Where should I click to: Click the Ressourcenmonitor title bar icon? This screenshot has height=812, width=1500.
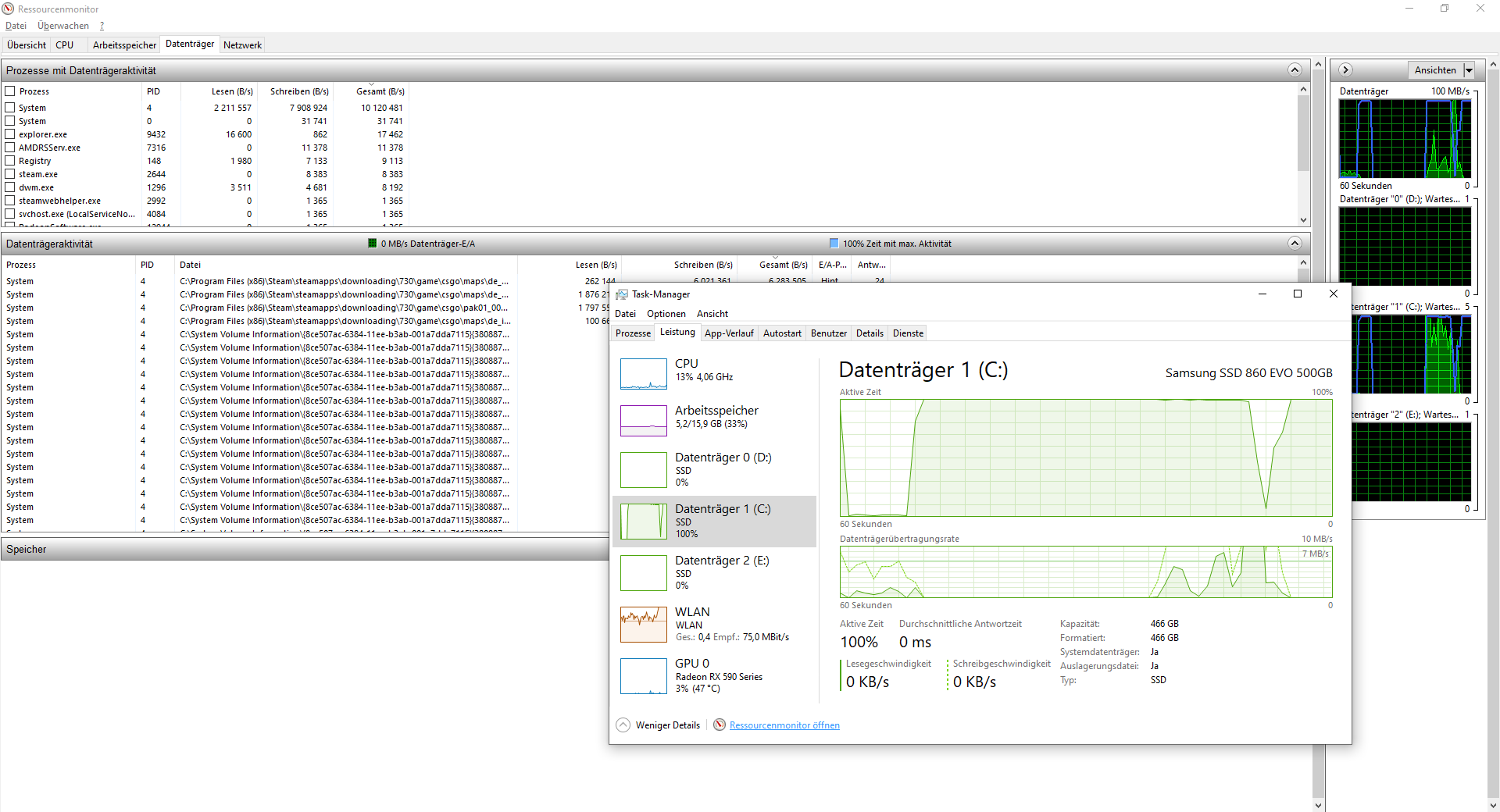(9, 9)
